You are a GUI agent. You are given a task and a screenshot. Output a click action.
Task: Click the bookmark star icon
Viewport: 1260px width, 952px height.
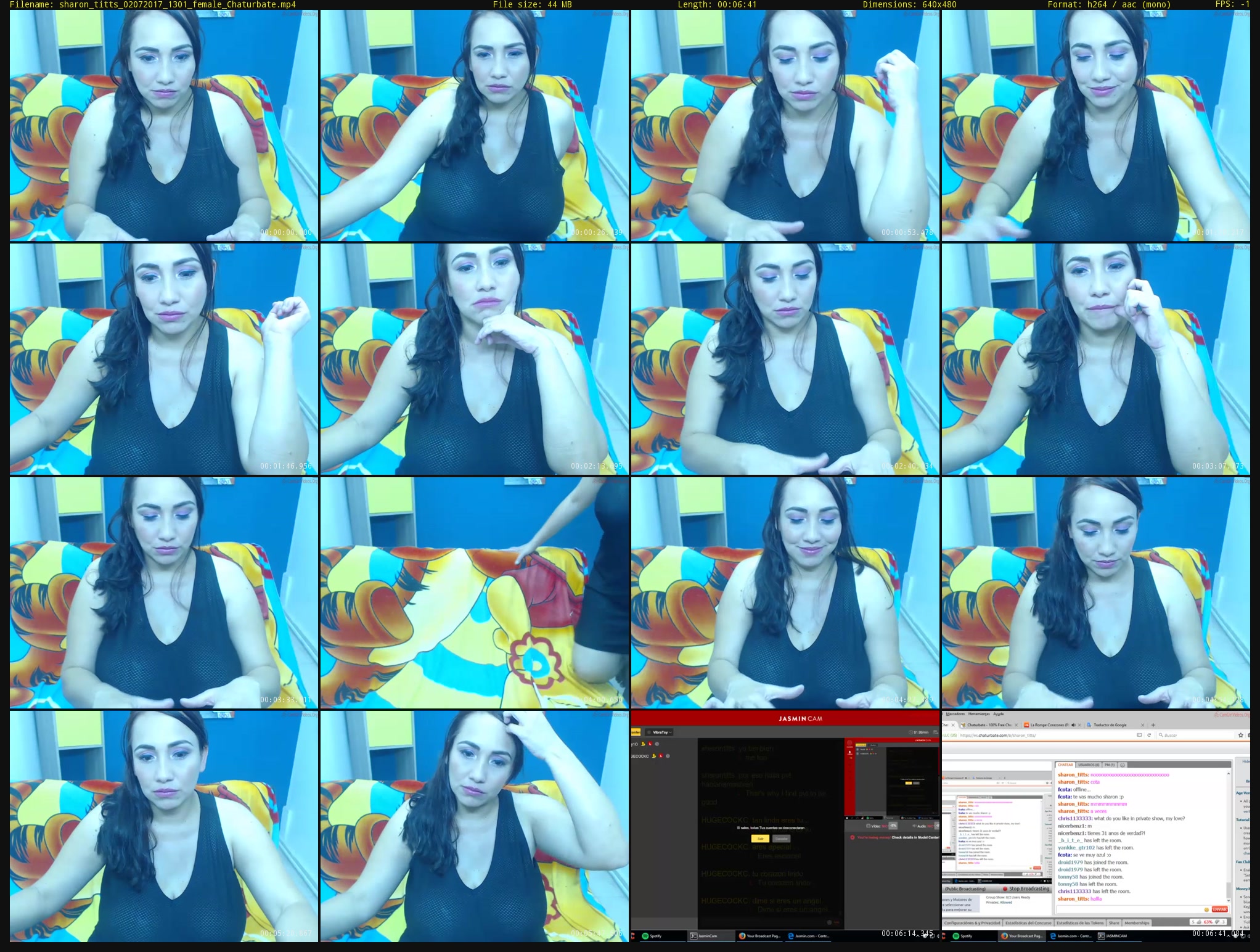point(1241,735)
